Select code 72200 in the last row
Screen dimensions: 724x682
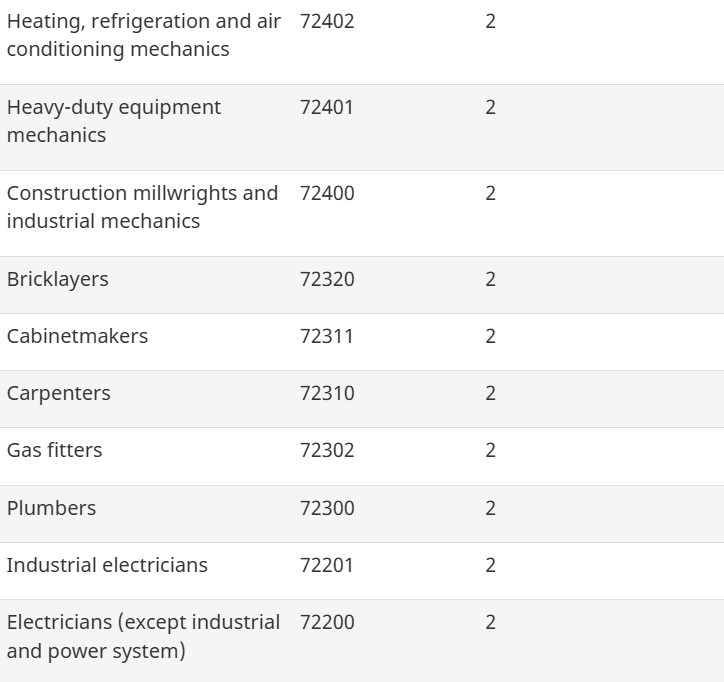click(327, 622)
